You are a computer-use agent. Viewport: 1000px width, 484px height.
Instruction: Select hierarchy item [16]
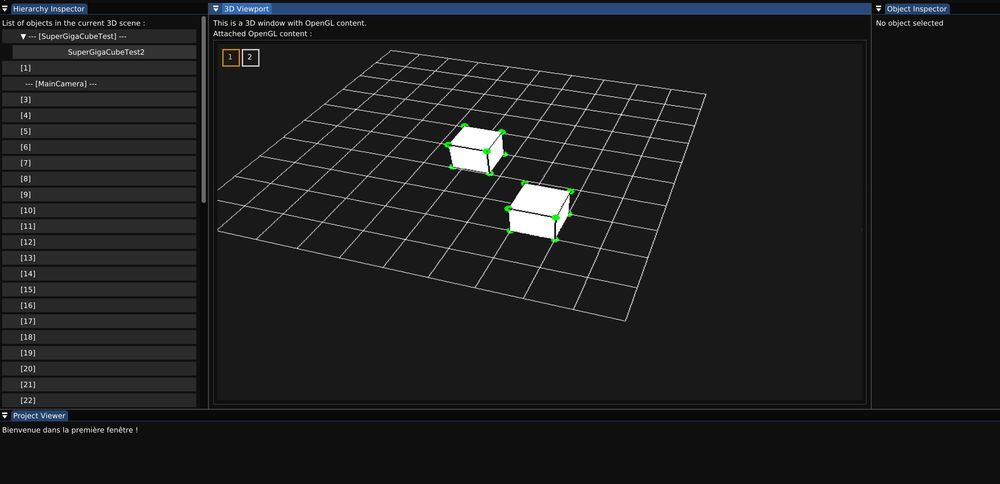click(x=99, y=305)
